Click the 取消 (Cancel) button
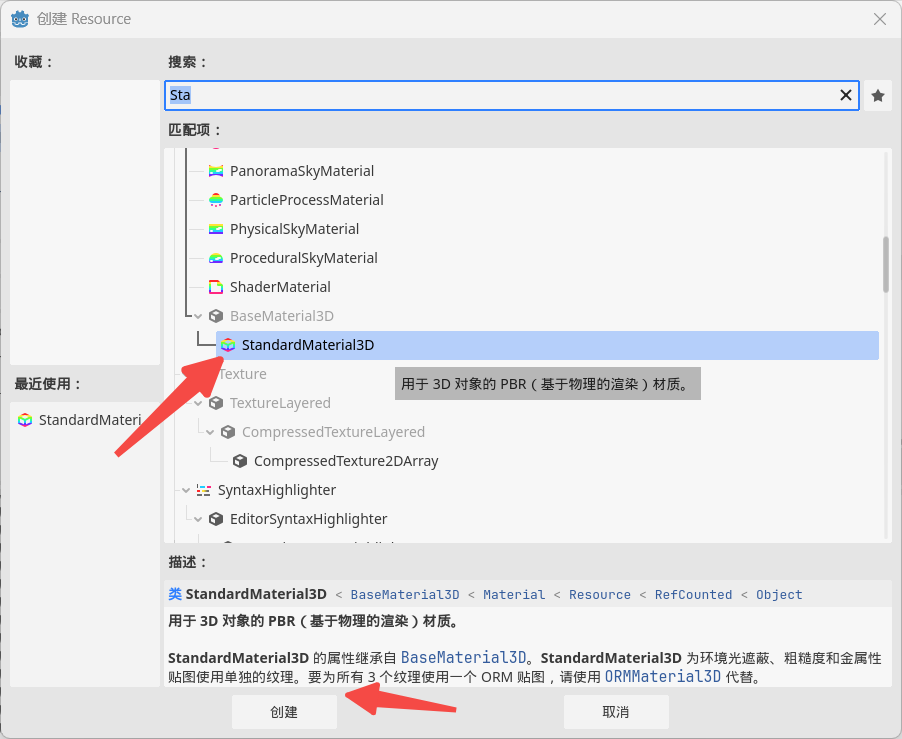The width and height of the screenshot is (902, 739). (616, 712)
